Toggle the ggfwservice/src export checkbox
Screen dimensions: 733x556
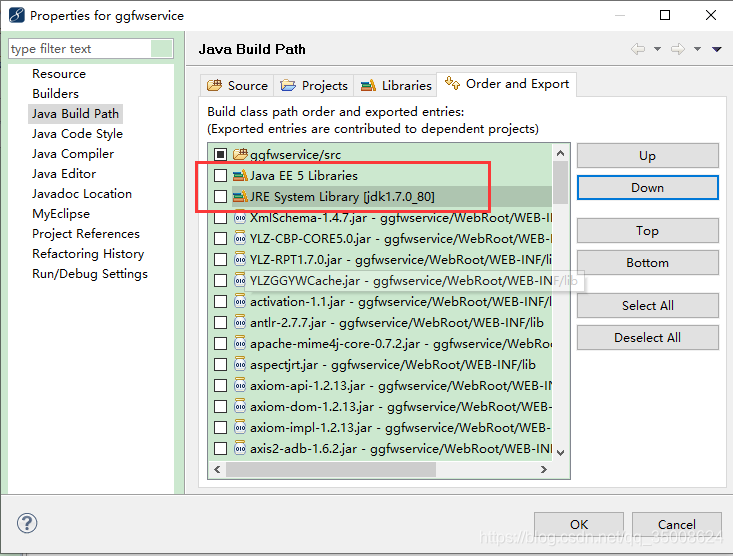point(220,154)
